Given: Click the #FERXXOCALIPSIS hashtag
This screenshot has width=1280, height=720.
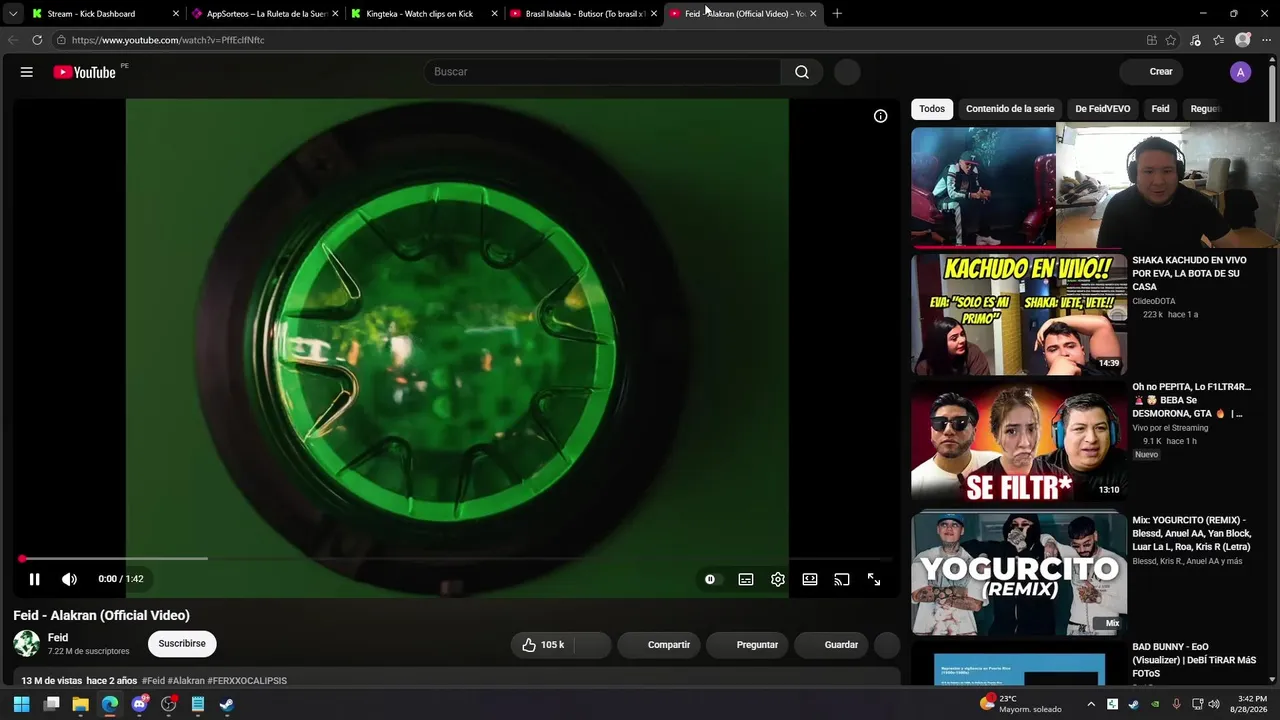Looking at the screenshot, I should click(x=247, y=681).
